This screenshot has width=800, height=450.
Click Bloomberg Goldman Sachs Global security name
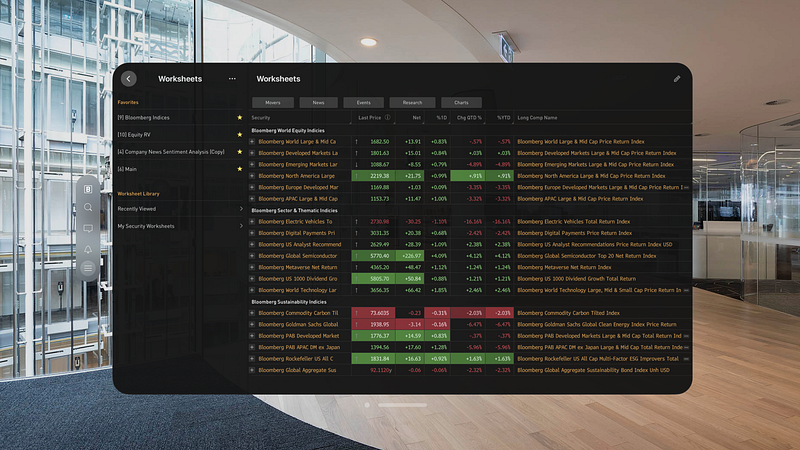pos(298,324)
